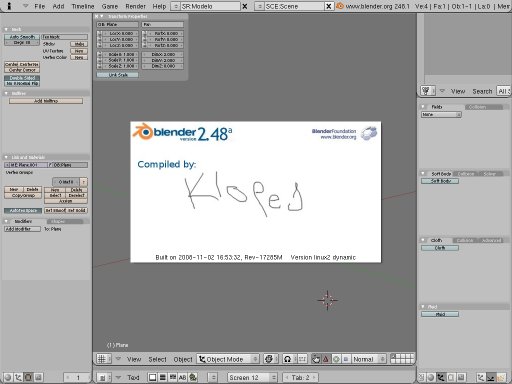Collapse the Link and Materials panel triangle

[x=6, y=157]
